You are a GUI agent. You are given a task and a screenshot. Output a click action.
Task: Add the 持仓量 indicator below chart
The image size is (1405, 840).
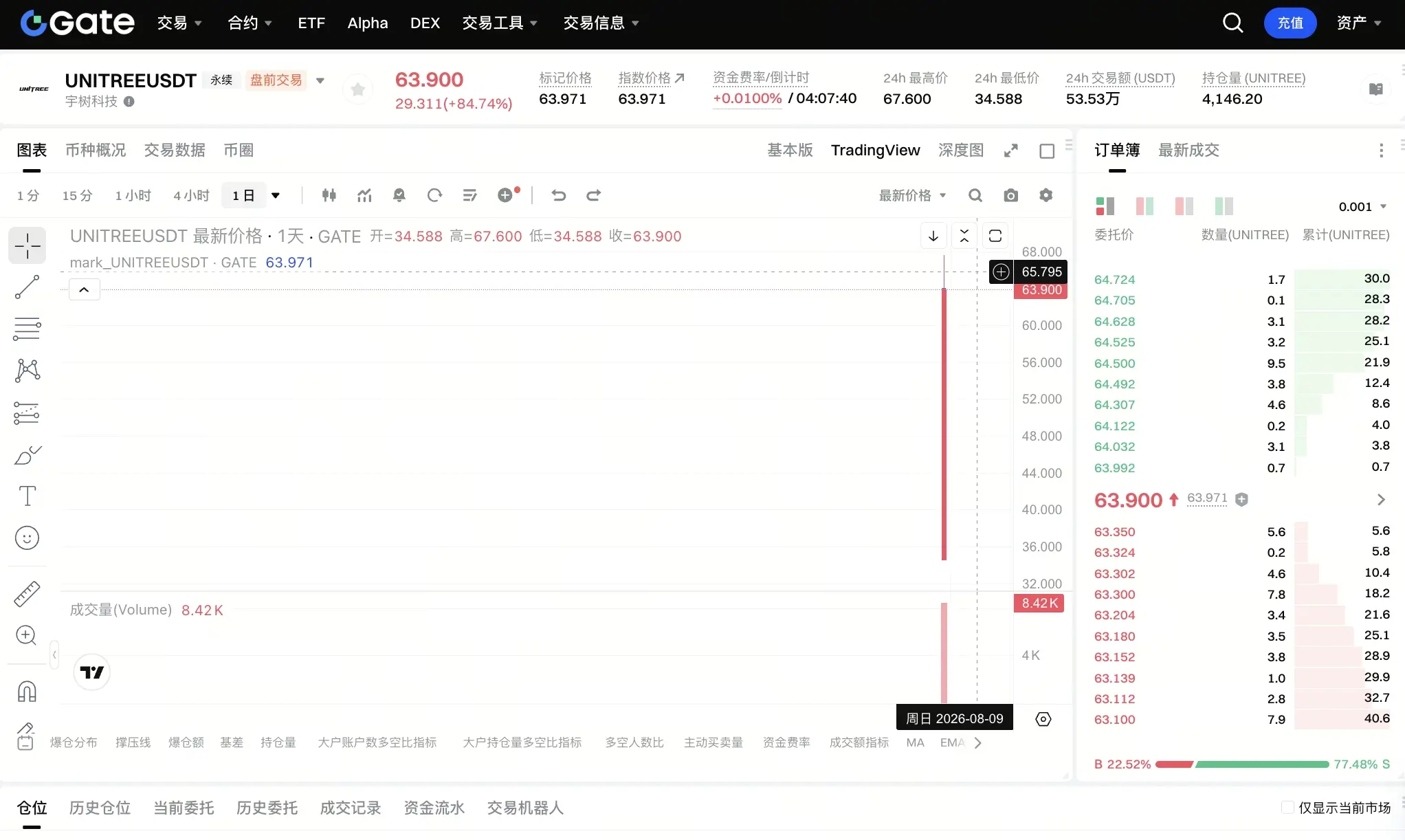click(x=278, y=742)
